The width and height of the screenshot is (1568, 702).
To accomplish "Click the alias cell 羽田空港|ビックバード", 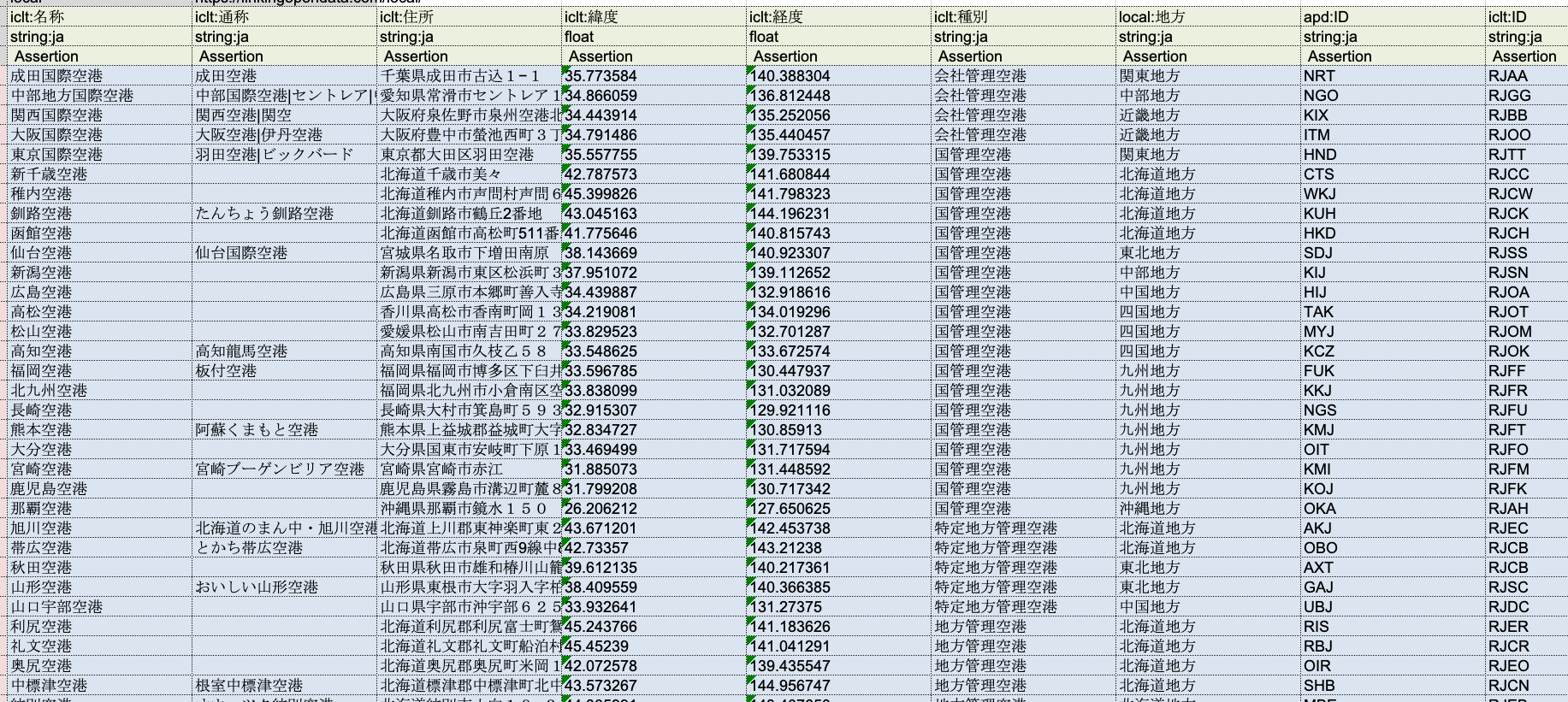I will 285,155.
